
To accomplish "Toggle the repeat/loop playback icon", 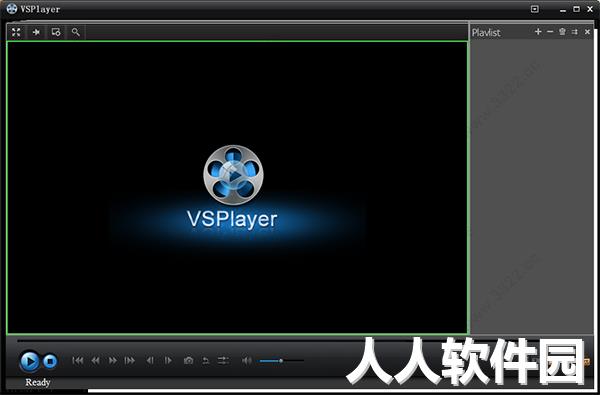I will [206, 361].
